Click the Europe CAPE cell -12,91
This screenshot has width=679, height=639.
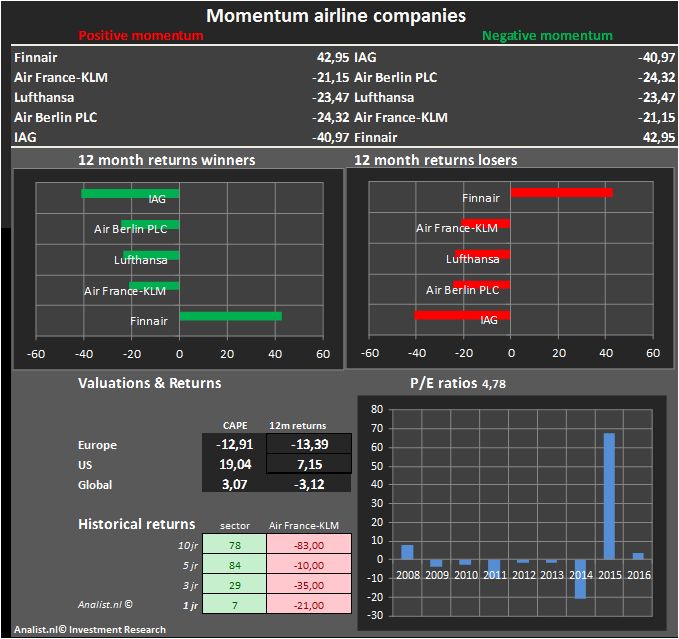[234, 444]
